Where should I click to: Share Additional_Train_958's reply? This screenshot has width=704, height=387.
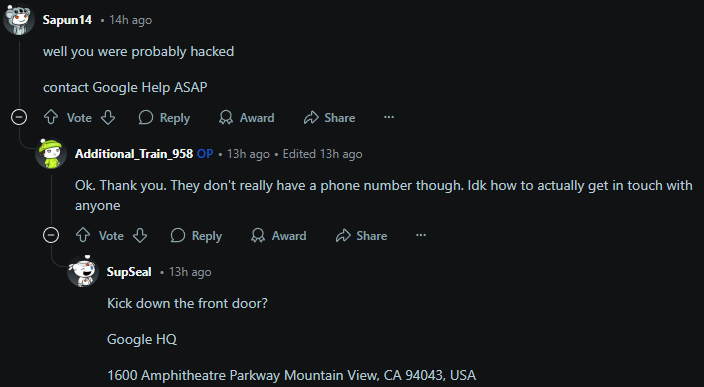[x=361, y=235]
